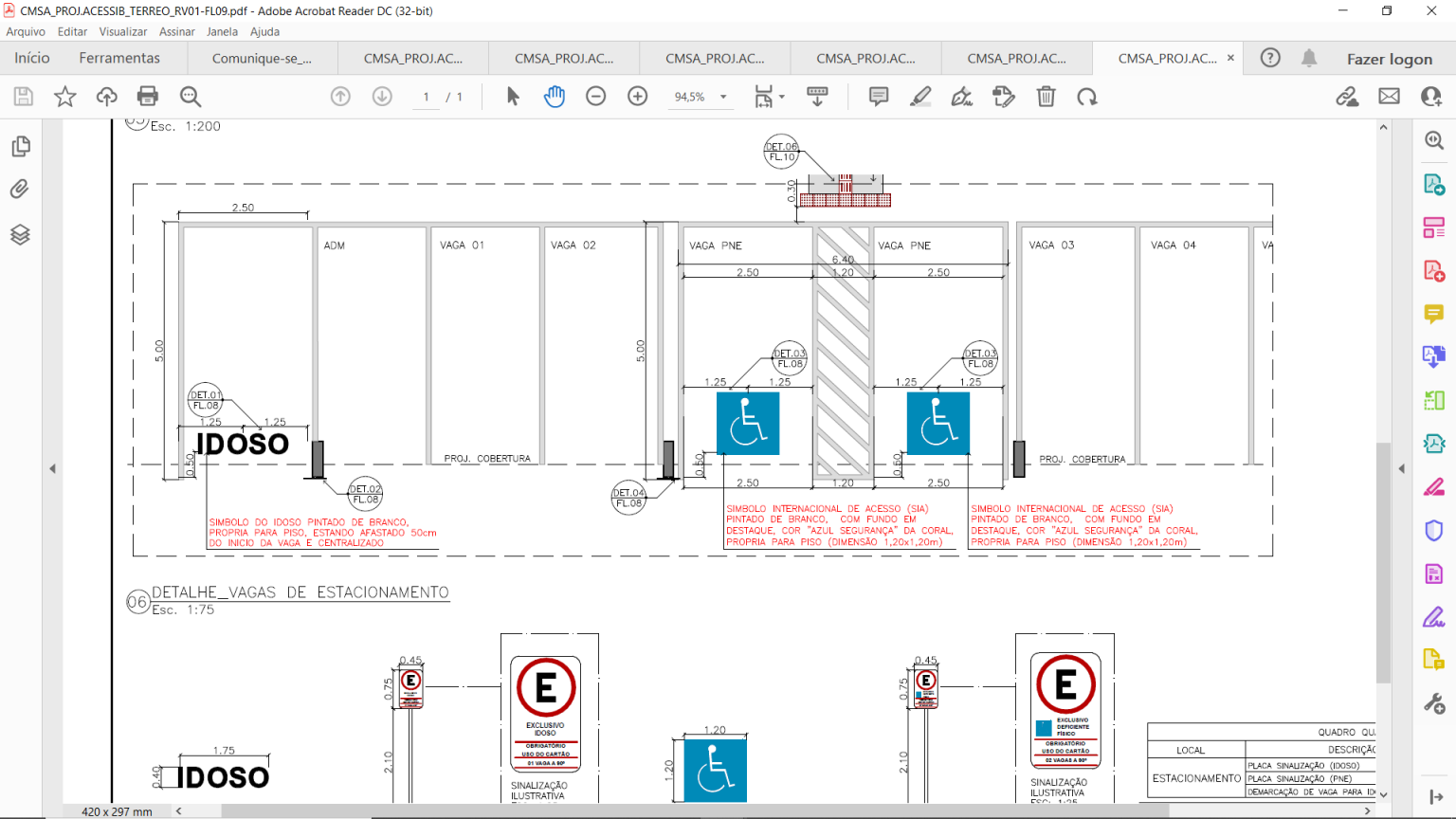Expand fit page options arrow
This screenshot has width=1456, height=819.
tap(782, 97)
